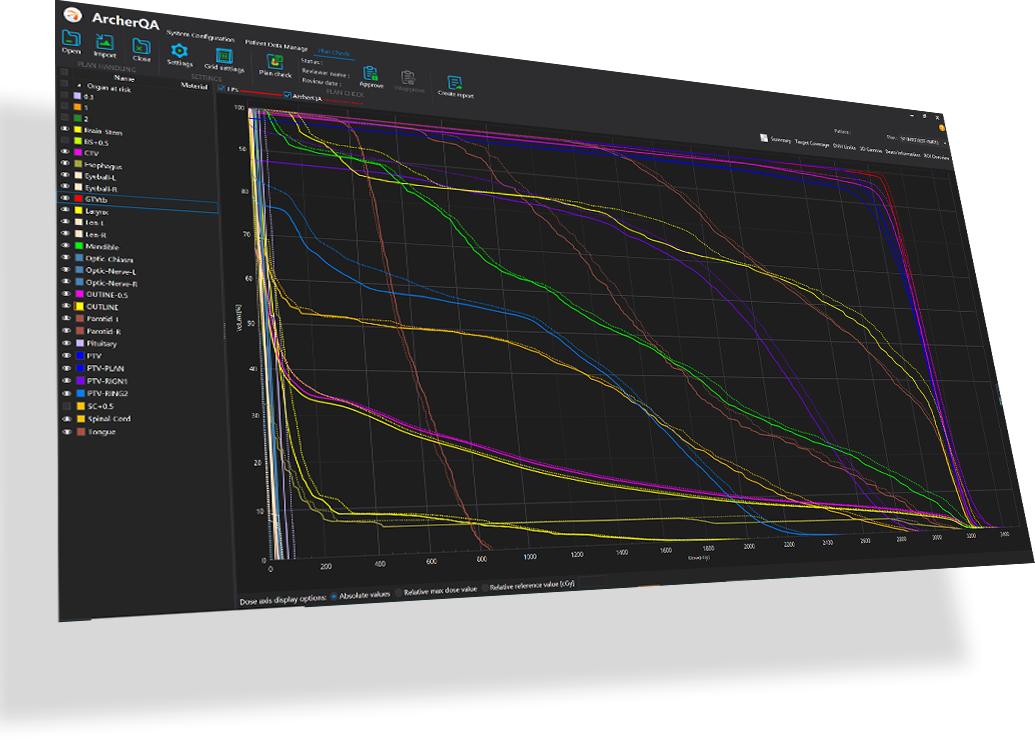Click the GTVtb red color swatch
Viewport: 1035px width, 740px height.
pyautogui.click(x=79, y=199)
